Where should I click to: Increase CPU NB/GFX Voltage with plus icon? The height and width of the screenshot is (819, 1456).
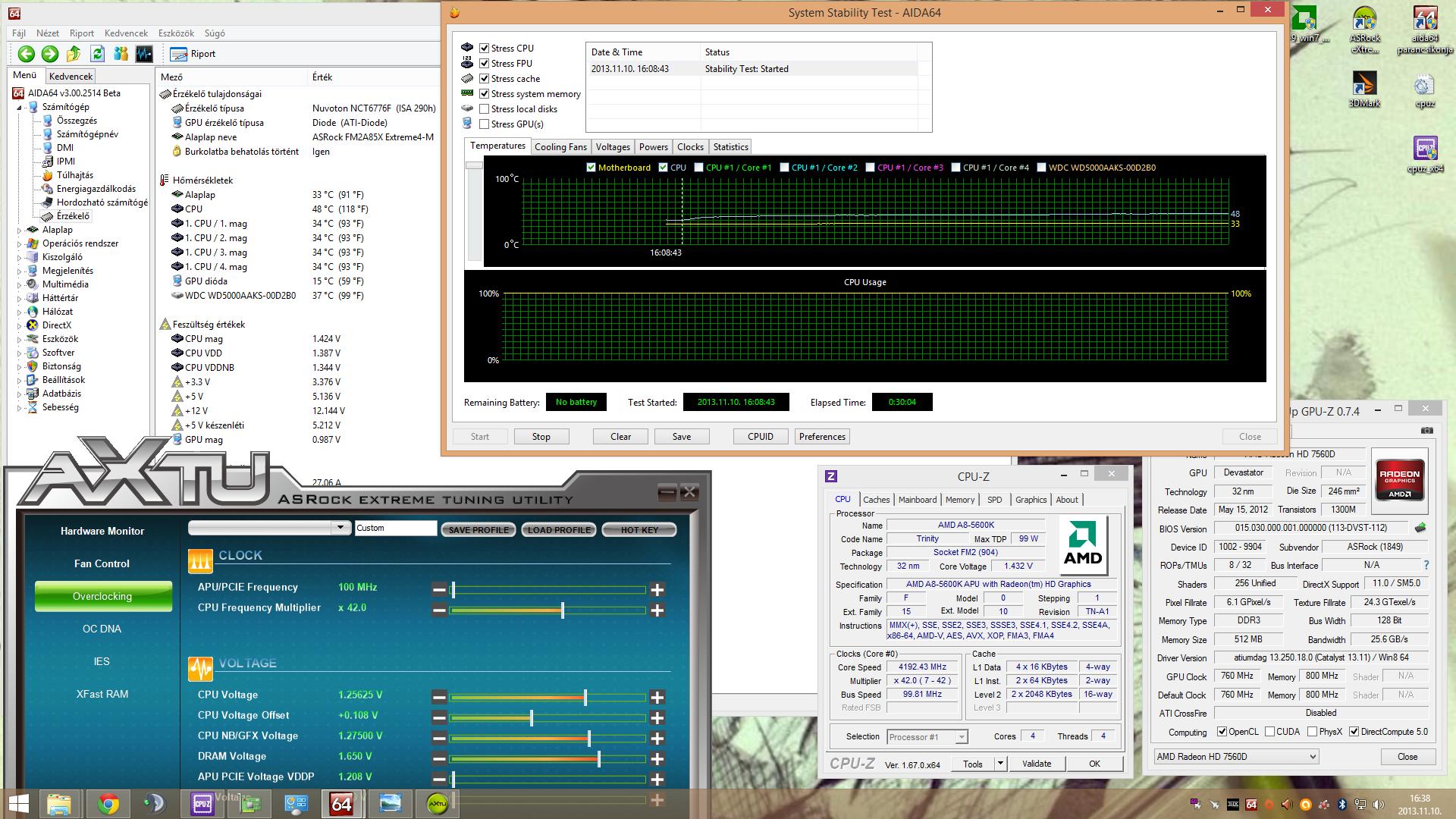pos(657,738)
